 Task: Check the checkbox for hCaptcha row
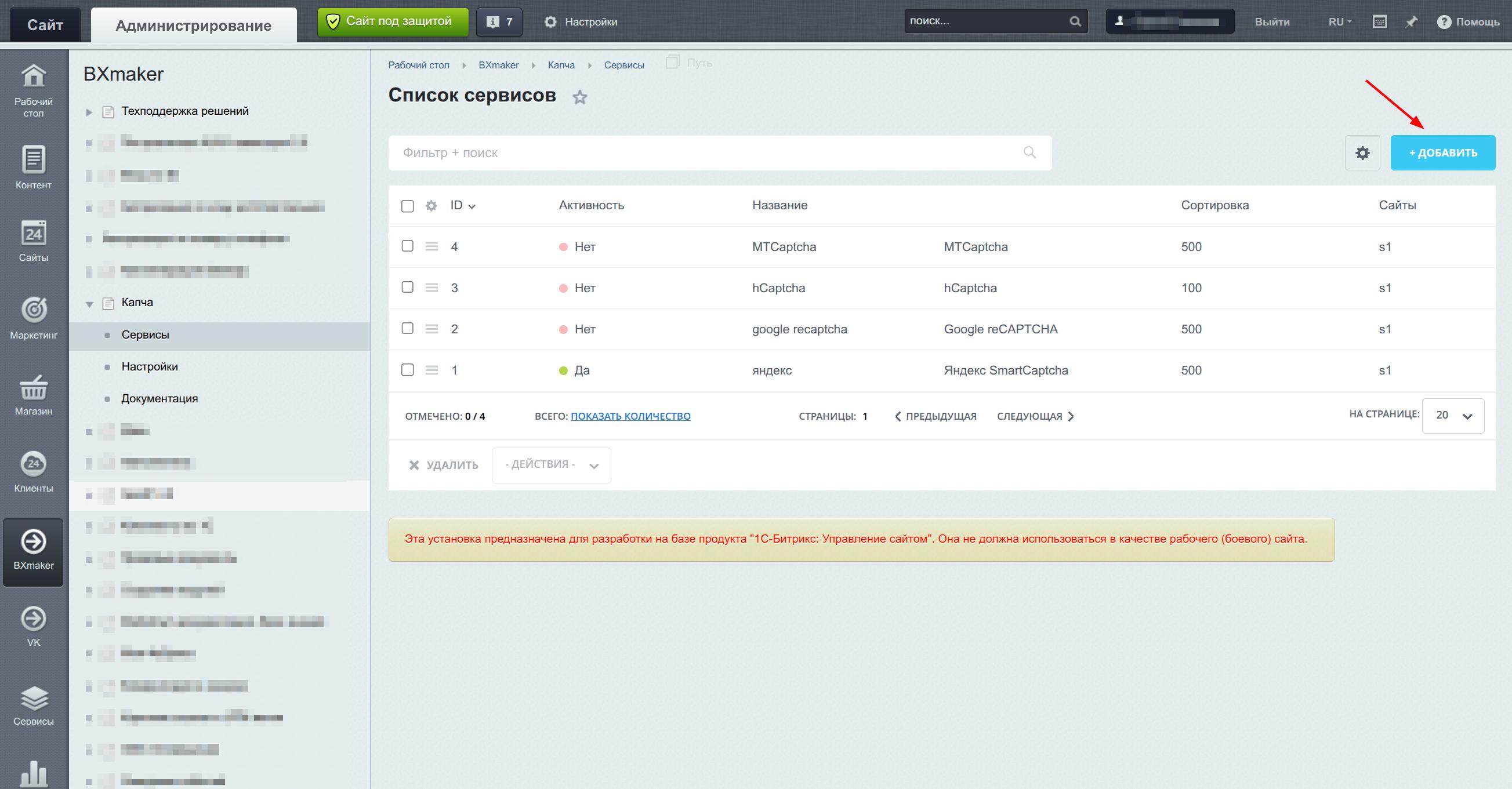coord(407,287)
